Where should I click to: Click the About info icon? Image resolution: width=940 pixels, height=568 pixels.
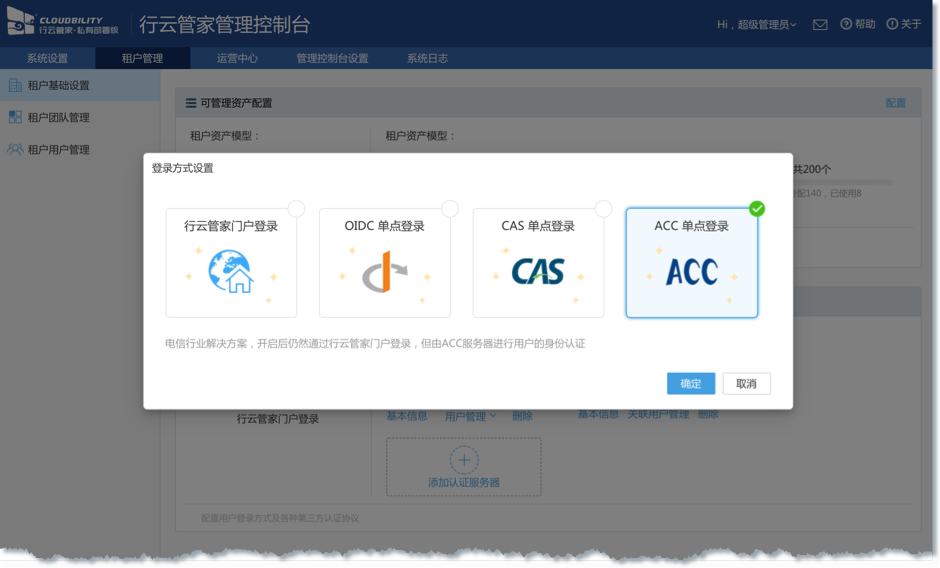(x=892, y=24)
